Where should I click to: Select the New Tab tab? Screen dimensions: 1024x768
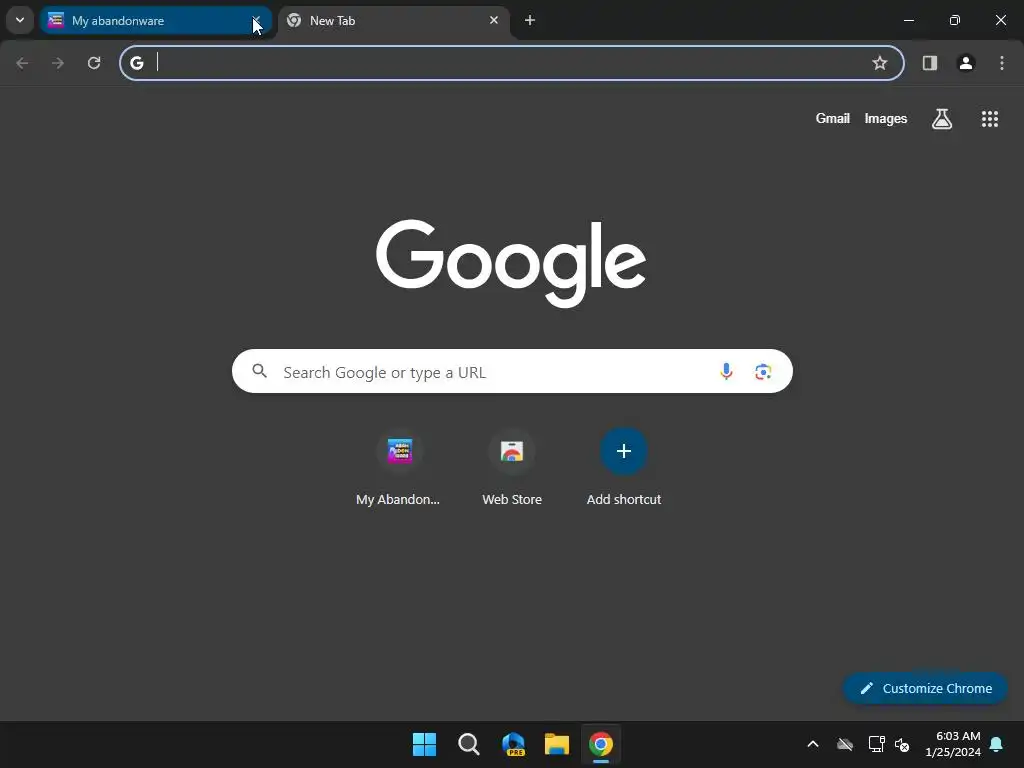click(x=394, y=21)
